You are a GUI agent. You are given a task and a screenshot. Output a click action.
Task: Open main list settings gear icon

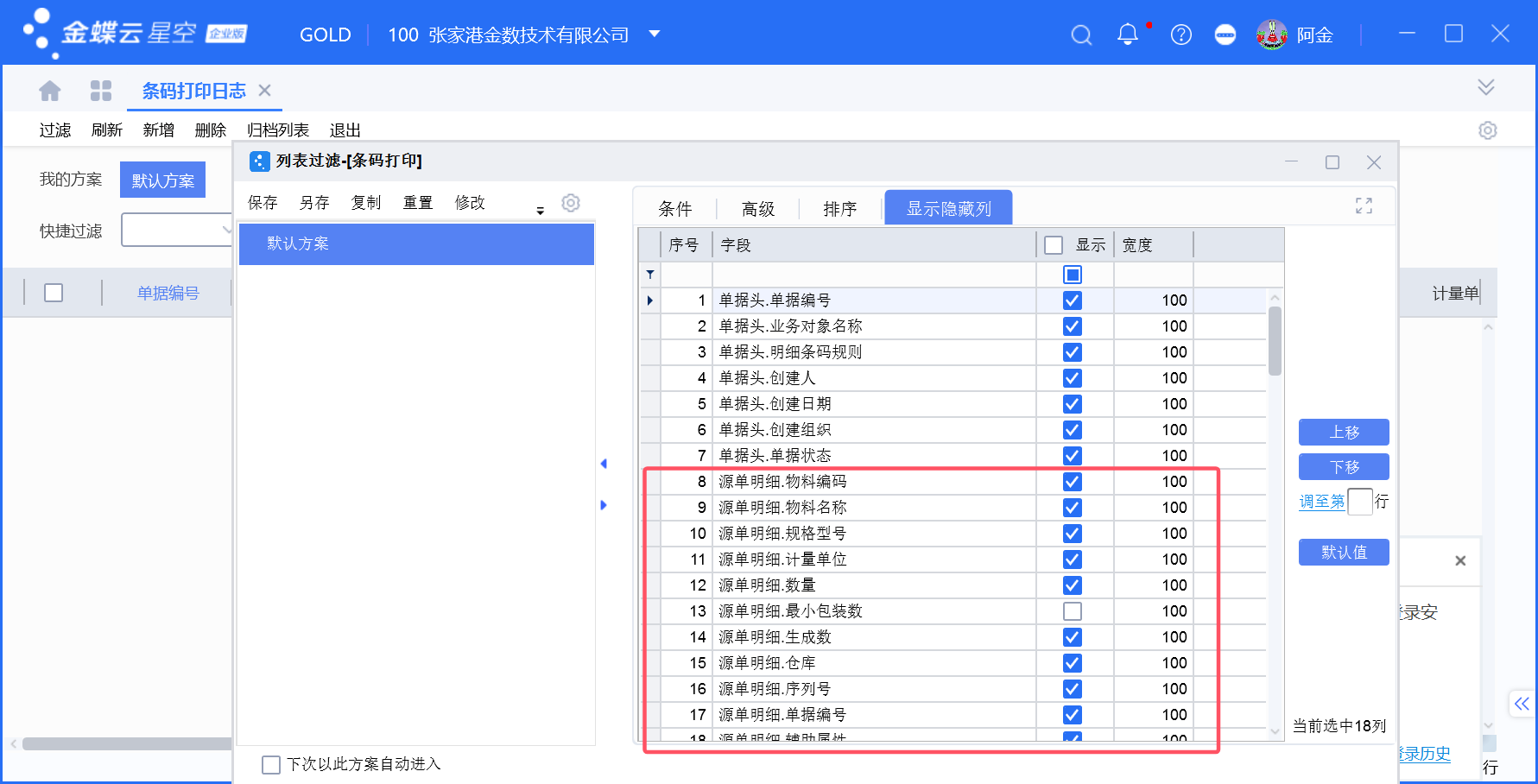click(1487, 130)
